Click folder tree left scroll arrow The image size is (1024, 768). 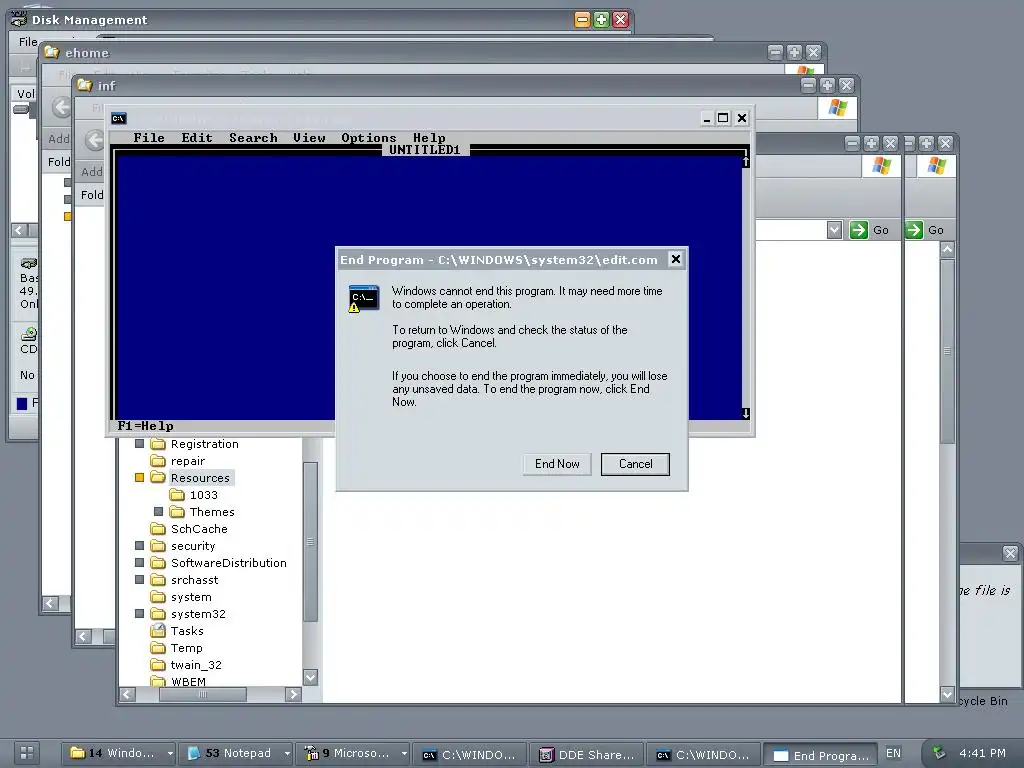128,694
